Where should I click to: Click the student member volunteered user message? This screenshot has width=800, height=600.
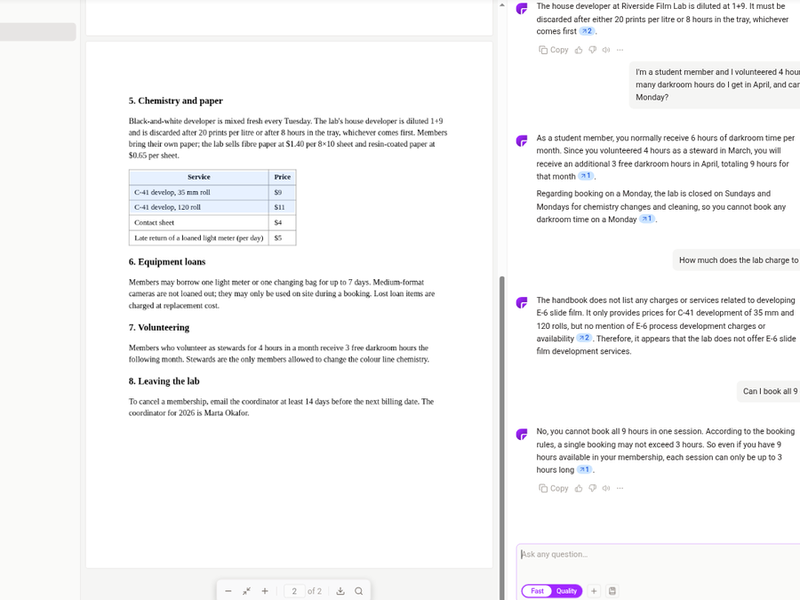(x=715, y=85)
